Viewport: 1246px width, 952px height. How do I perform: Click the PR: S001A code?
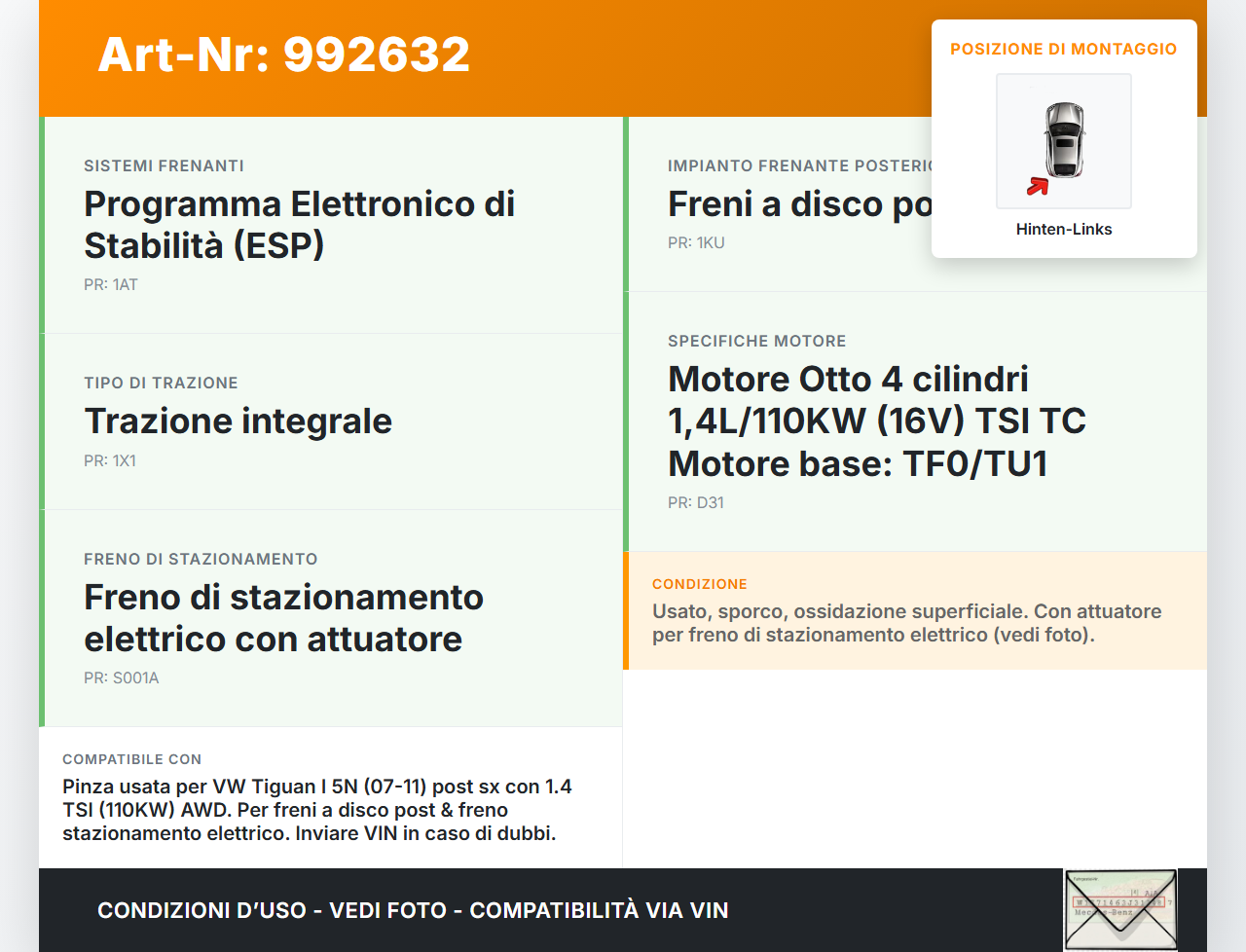pos(121,677)
